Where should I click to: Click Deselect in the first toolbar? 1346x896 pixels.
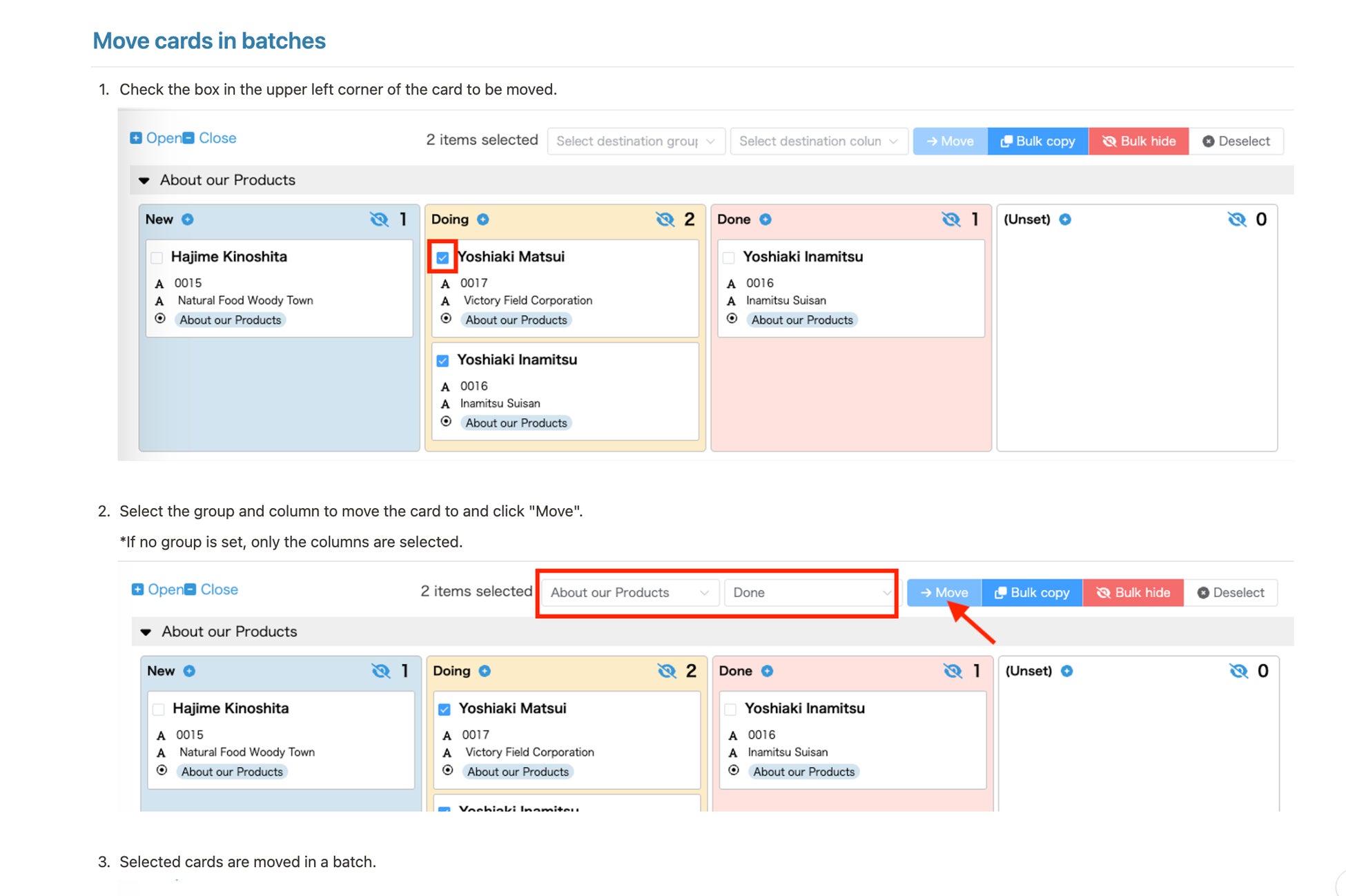1236,141
